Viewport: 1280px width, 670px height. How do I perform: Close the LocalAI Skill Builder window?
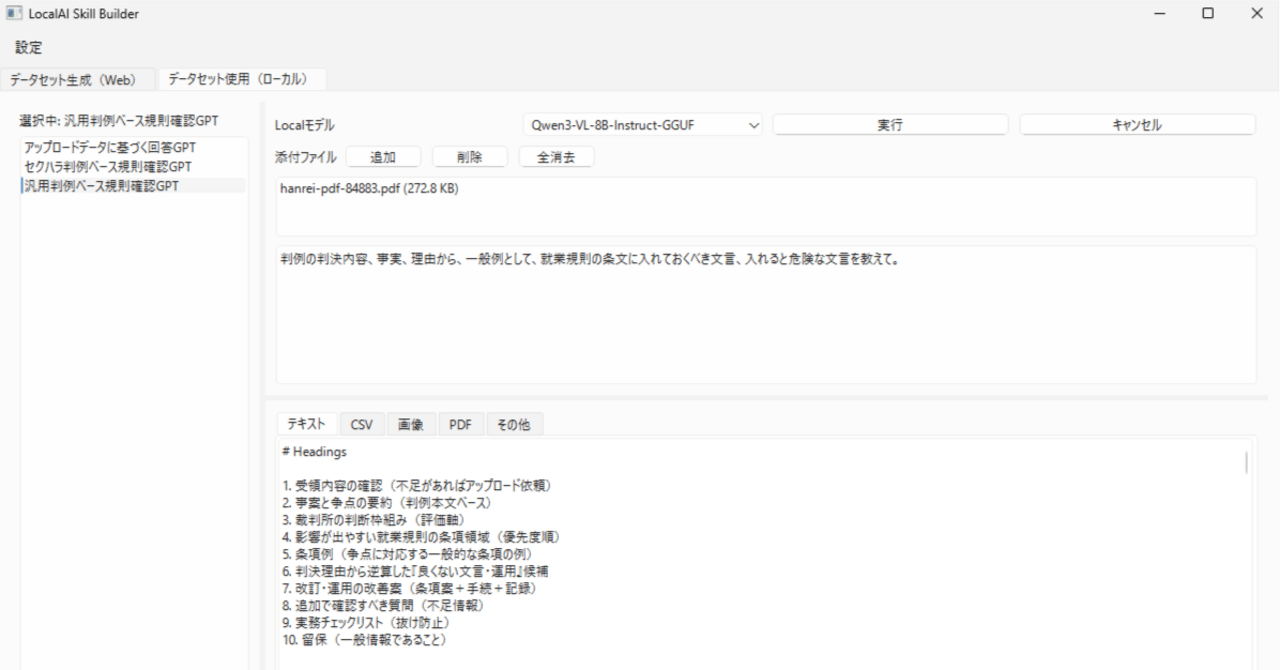1256,14
